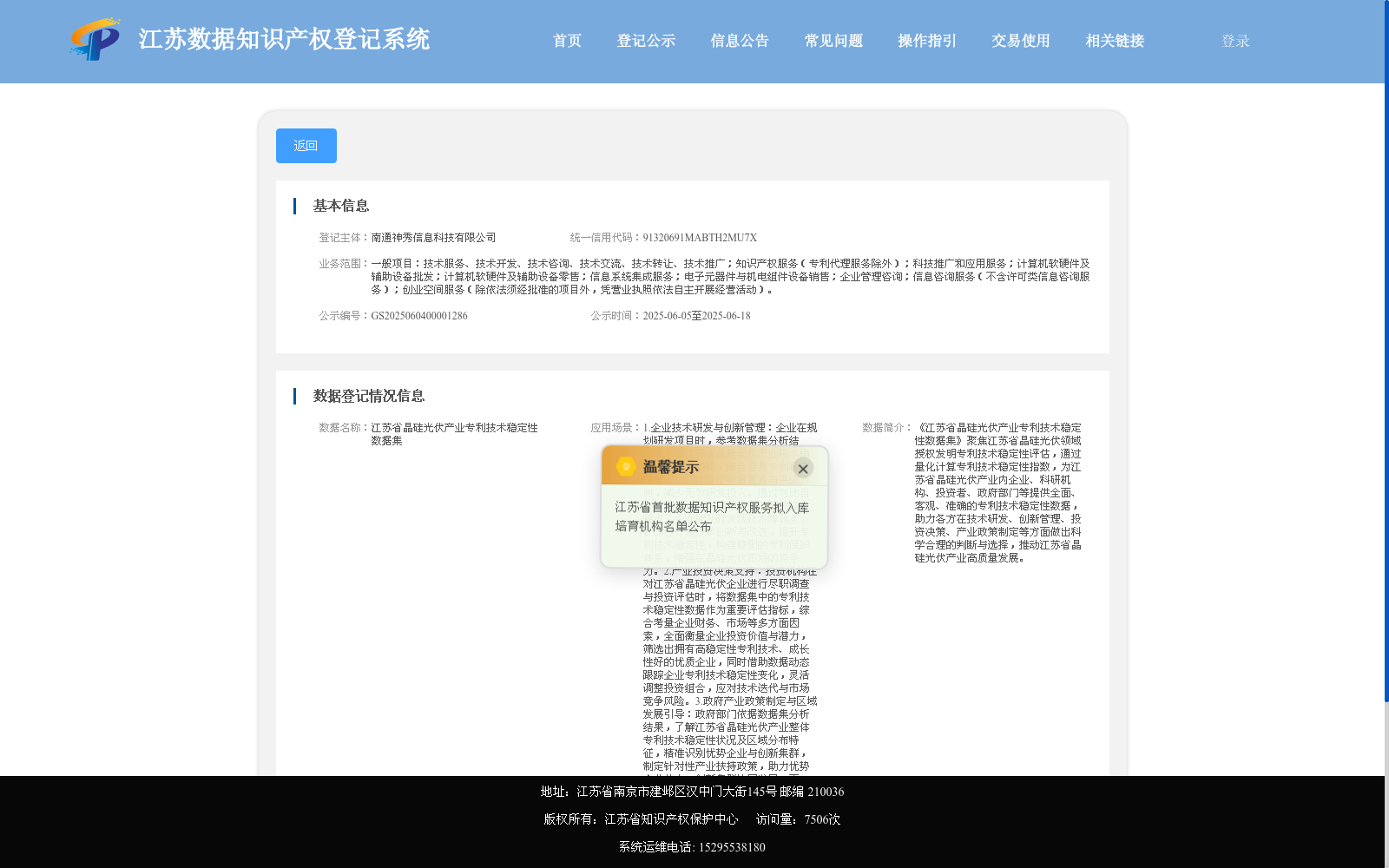
Task: Select footer address 江苏省南京市建邺区汉中门大街145号
Action: click(x=676, y=792)
